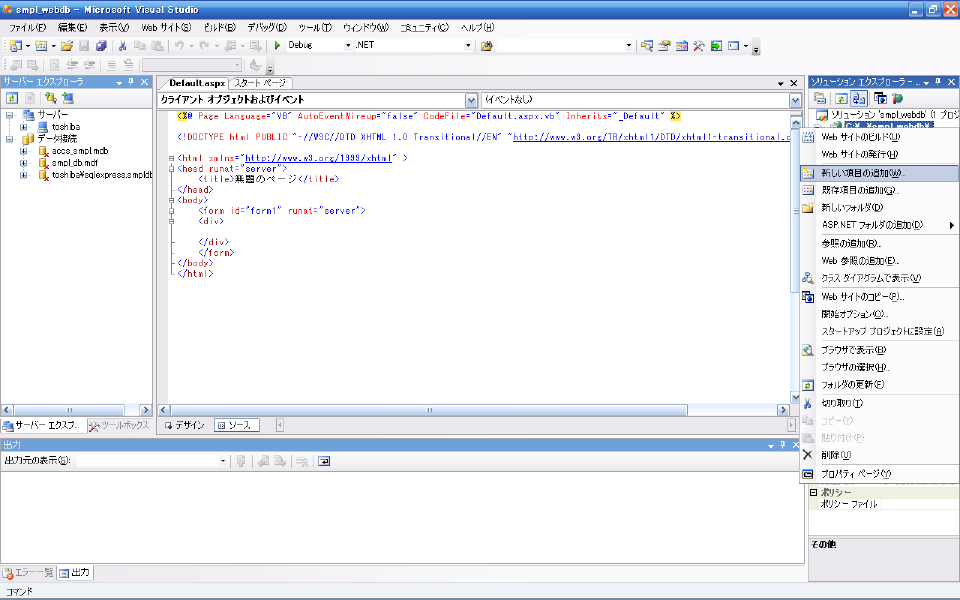This screenshot has width=960, height=600.
Task: Open the Toolbox hammer-and-wrench icon
Action: click(x=699, y=46)
